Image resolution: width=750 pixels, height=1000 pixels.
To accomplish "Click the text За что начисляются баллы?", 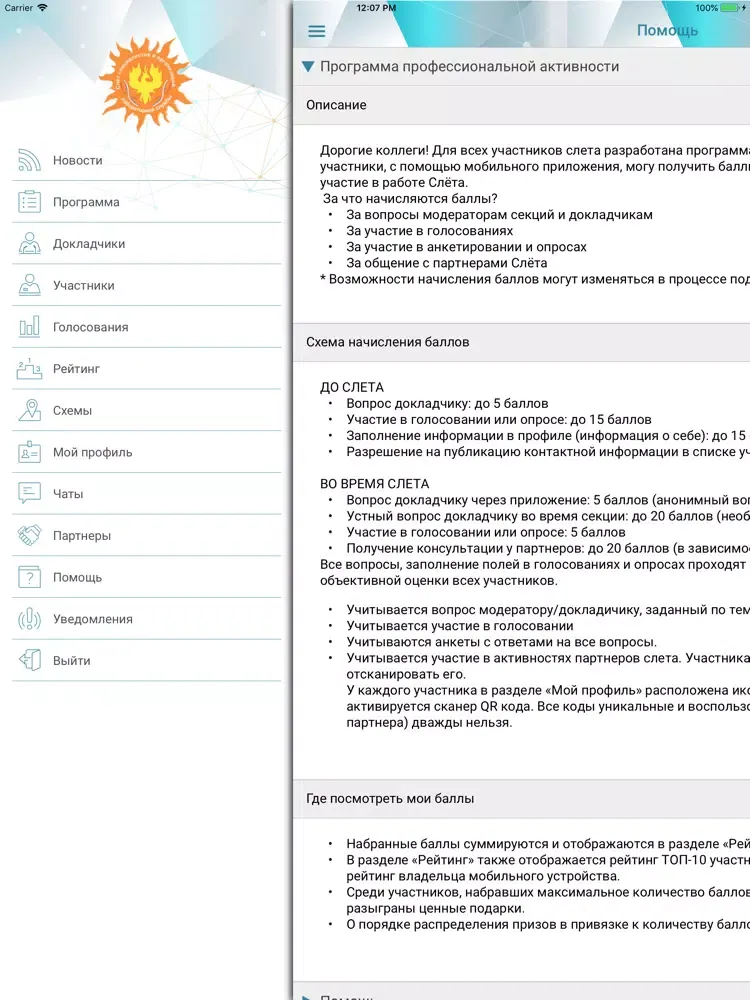I will click(x=410, y=198).
